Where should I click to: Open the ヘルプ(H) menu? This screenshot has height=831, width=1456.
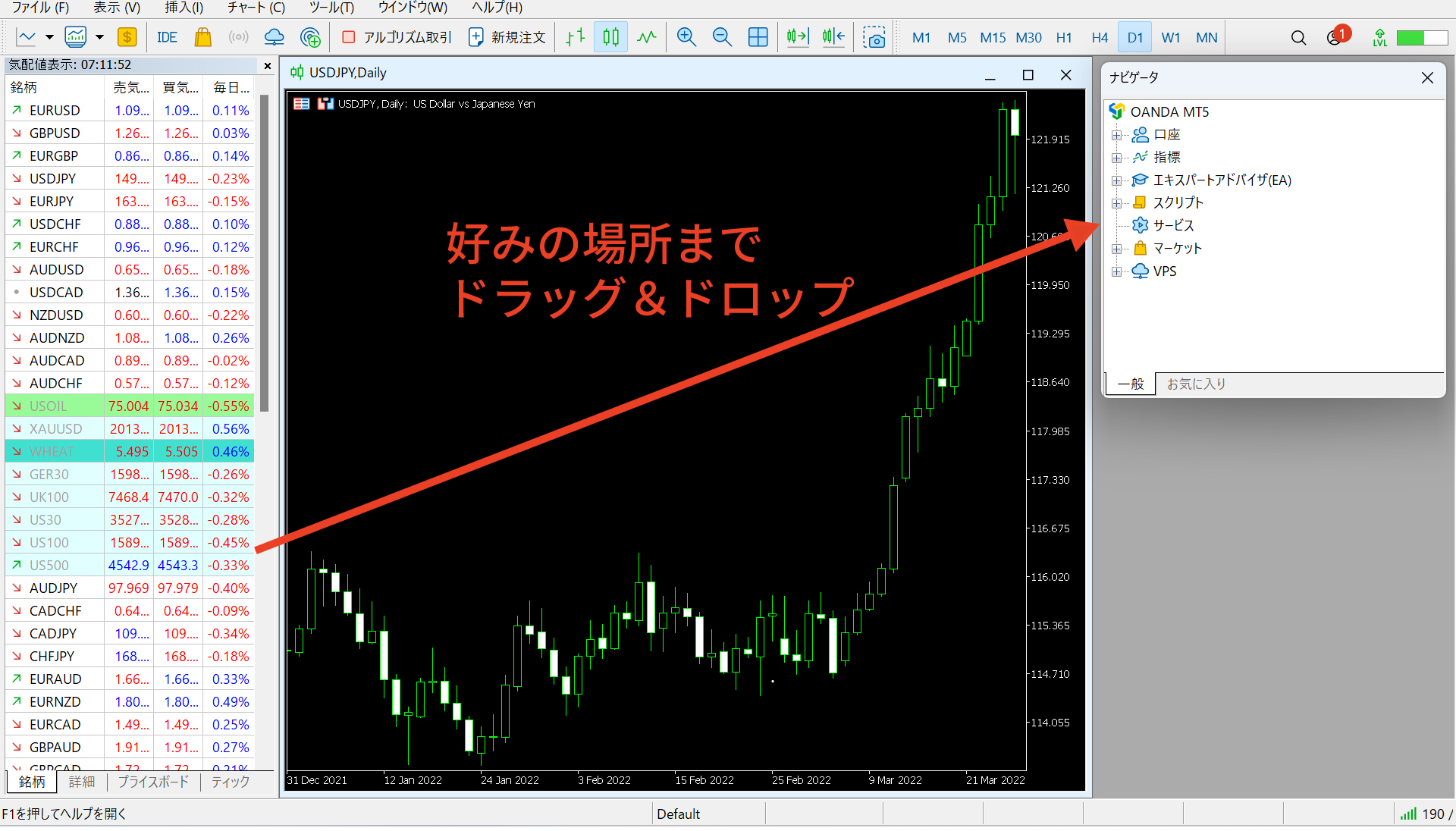(497, 8)
